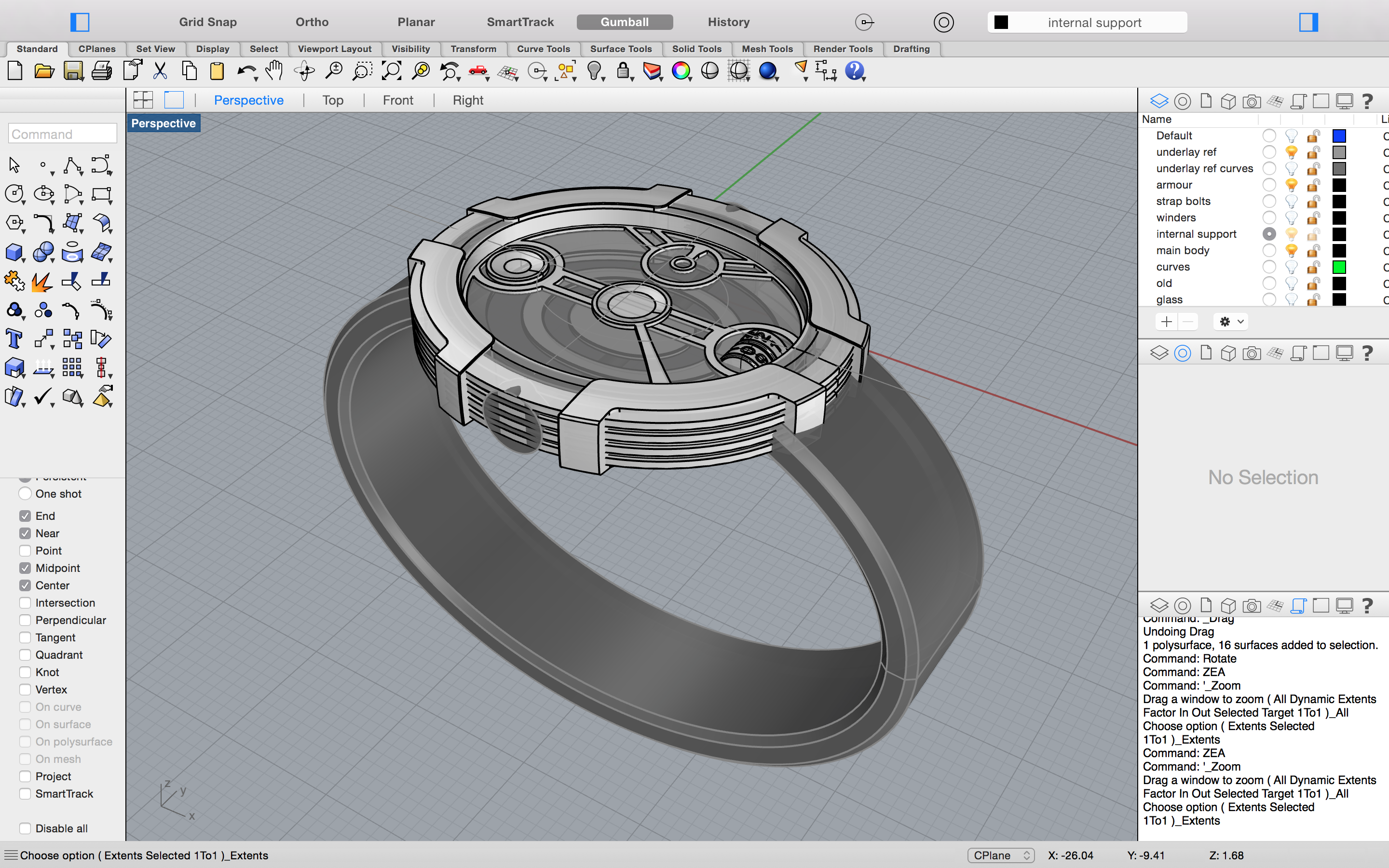The height and width of the screenshot is (868, 1389).
Task: Switch to Front viewport tab
Action: click(x=398, y=100)
